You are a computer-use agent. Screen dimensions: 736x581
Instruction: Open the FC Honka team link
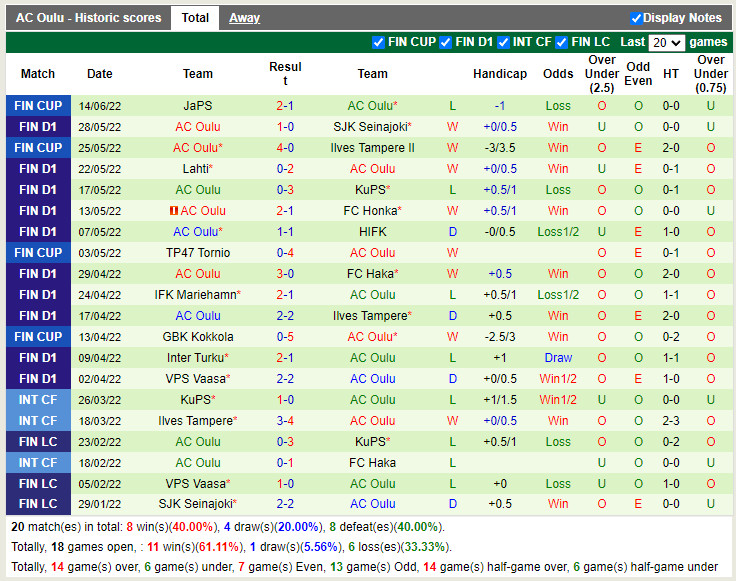point(371,211)
